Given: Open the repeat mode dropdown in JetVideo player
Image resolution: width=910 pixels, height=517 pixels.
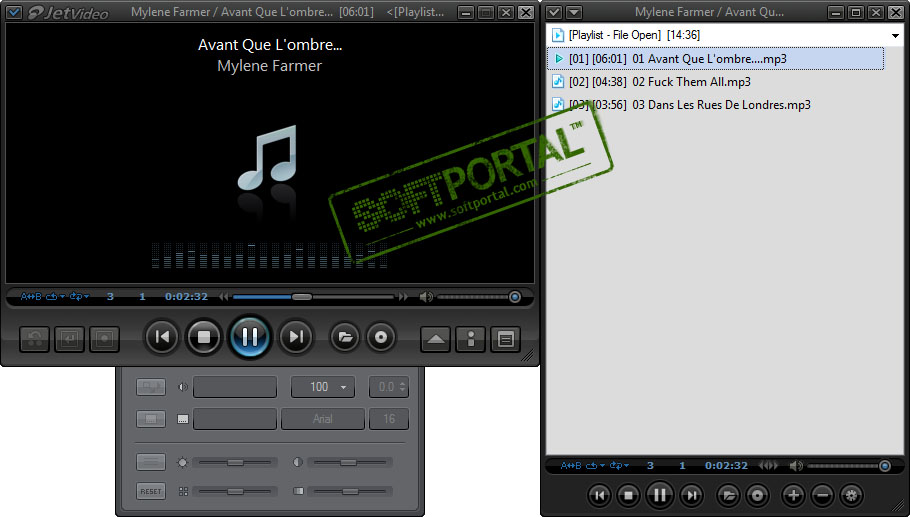Looking at the screenshot, I should coord(56,297).
